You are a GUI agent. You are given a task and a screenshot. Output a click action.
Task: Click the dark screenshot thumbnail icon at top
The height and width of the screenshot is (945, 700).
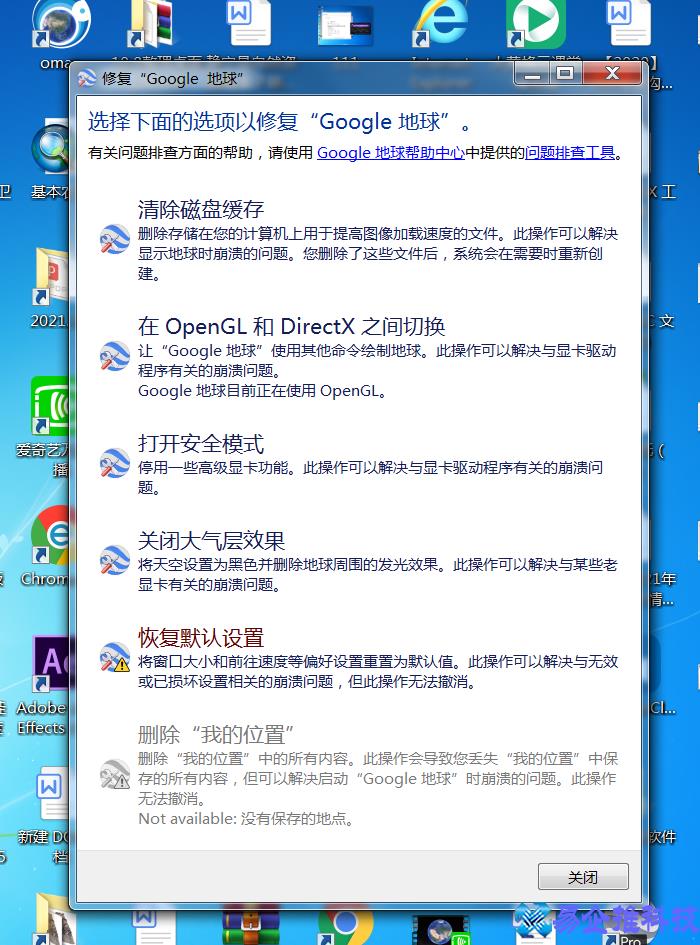click(345, 27)
